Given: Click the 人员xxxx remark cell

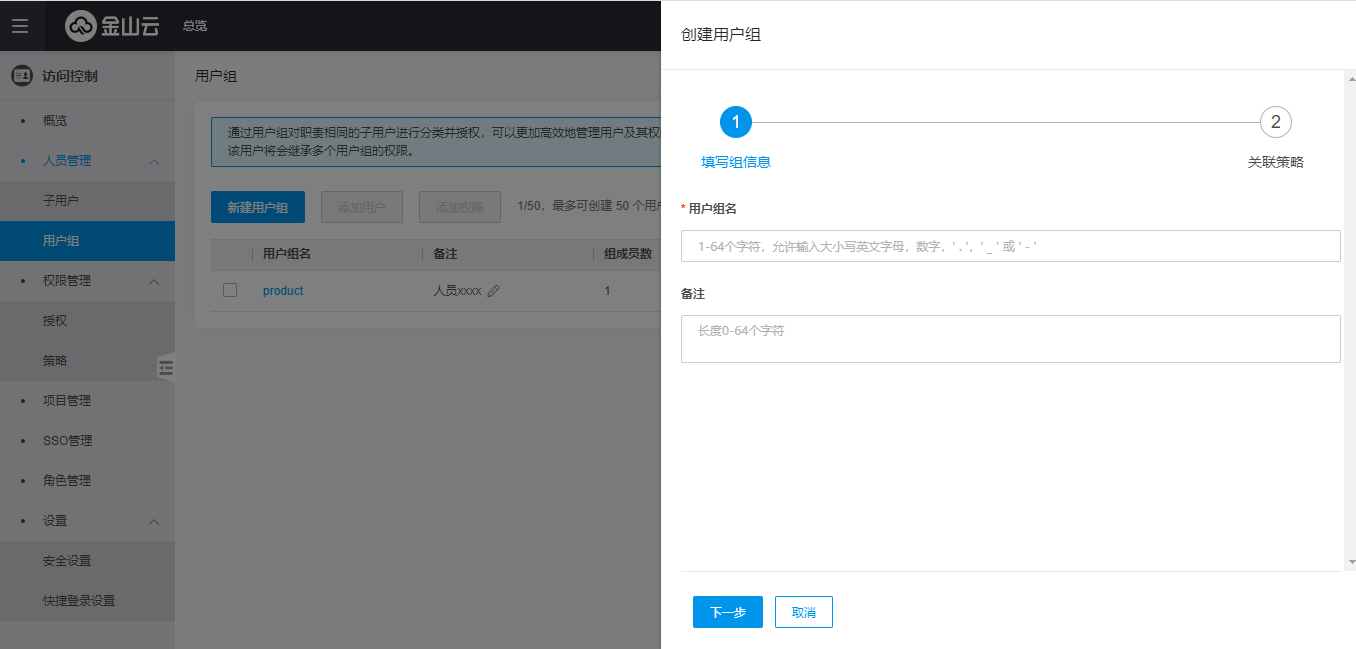Looking at the screenshot, I should (x=457, y=291).
